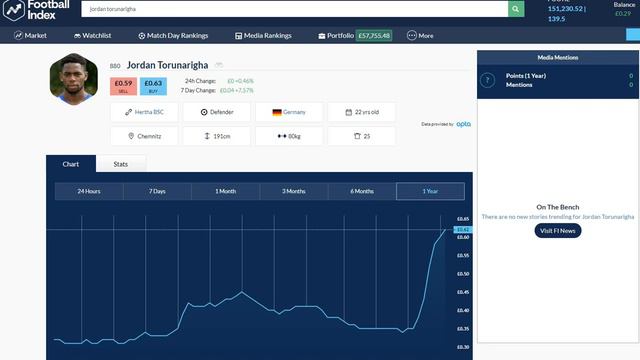Toggle watchlist icon next to player name
The width and height of the screenshot is (640, 360).
click(219, 65)
